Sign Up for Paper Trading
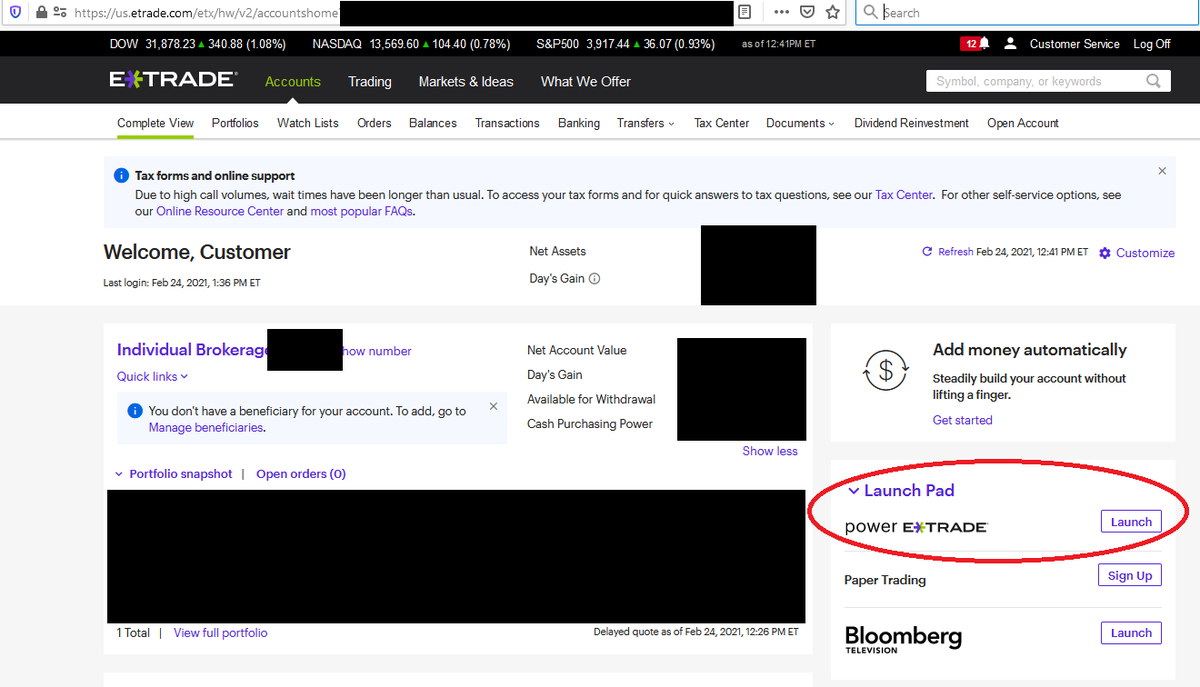The height and width of the screenshot is (687, 1200). (1130, 576)
